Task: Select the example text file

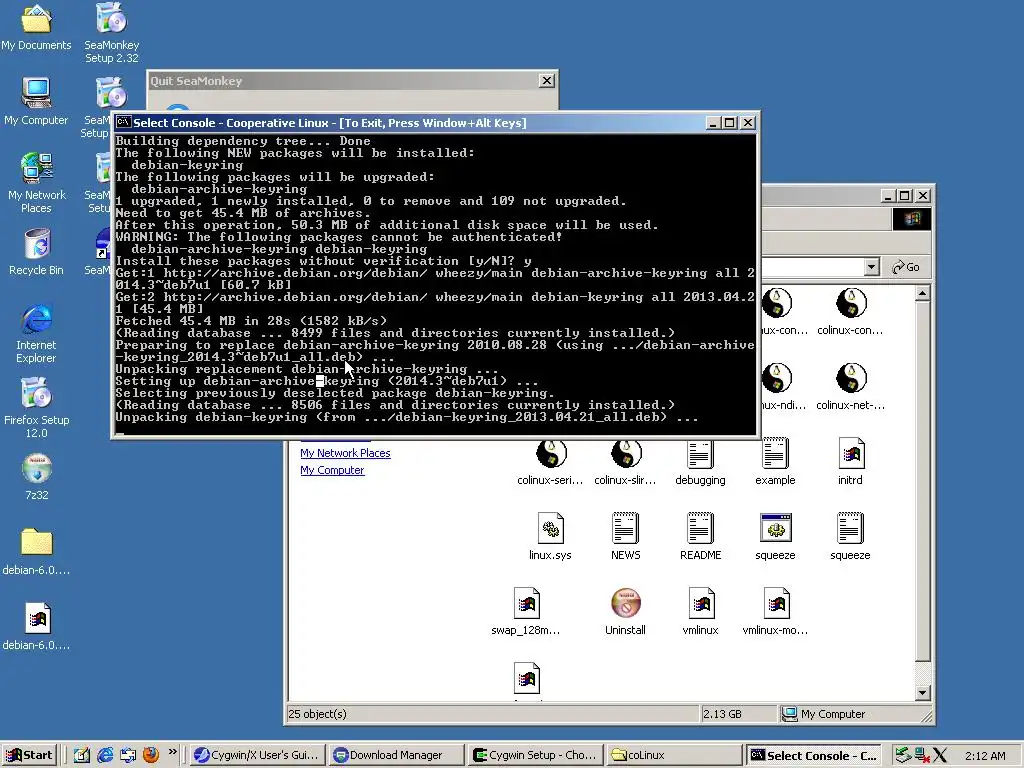Action: [775, 462]
